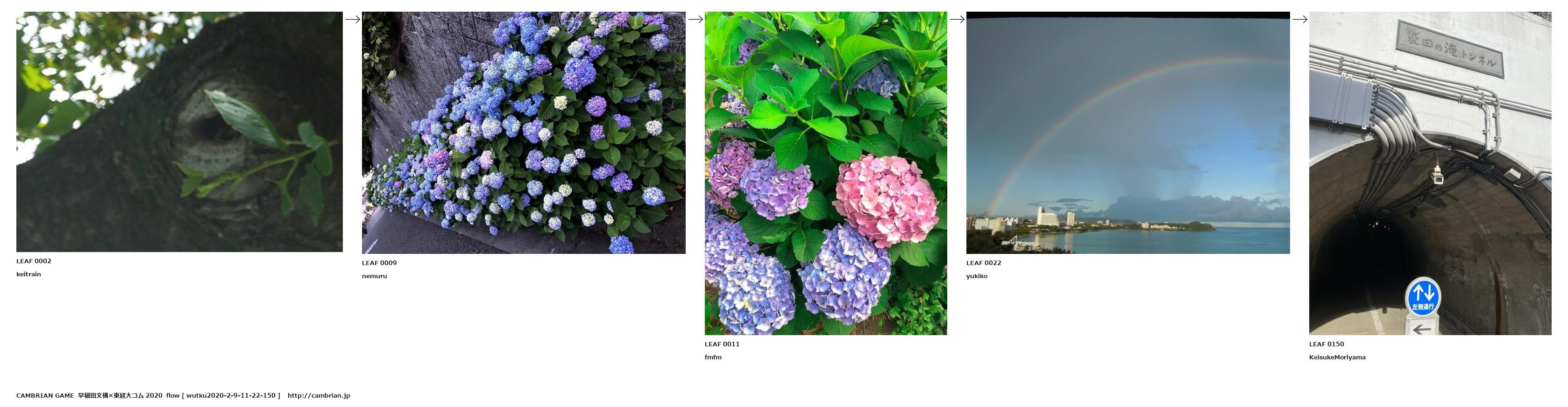Select author name nemuru
The height and width of the screenshot is (407, 1568).
[x=374, y=276]
